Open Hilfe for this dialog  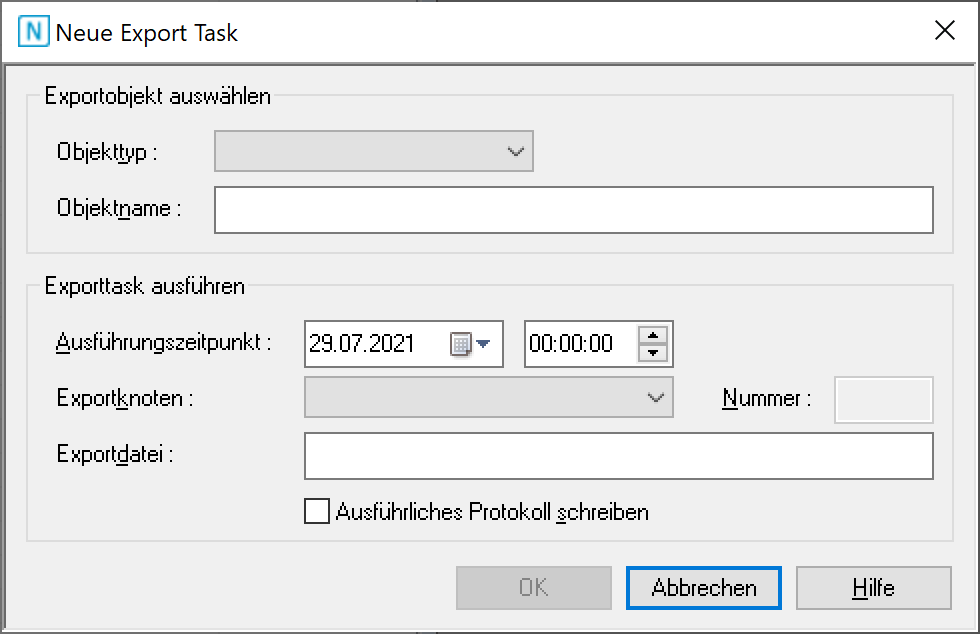(x=873, y=588)
